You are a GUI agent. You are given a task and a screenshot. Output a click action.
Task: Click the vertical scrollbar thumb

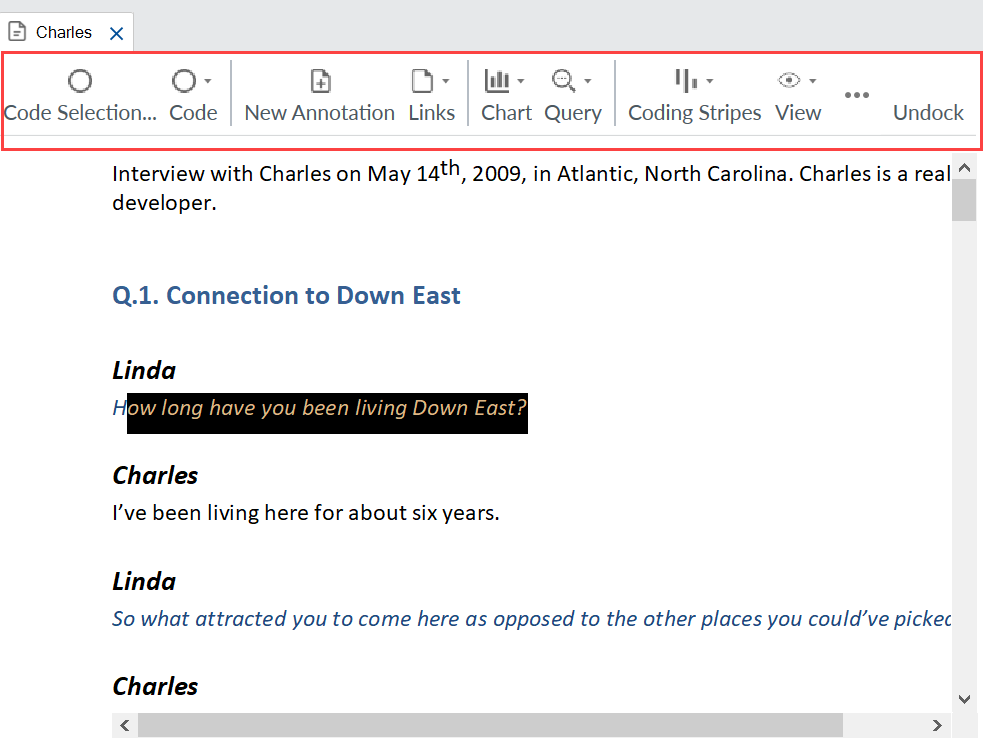(964, 200)
